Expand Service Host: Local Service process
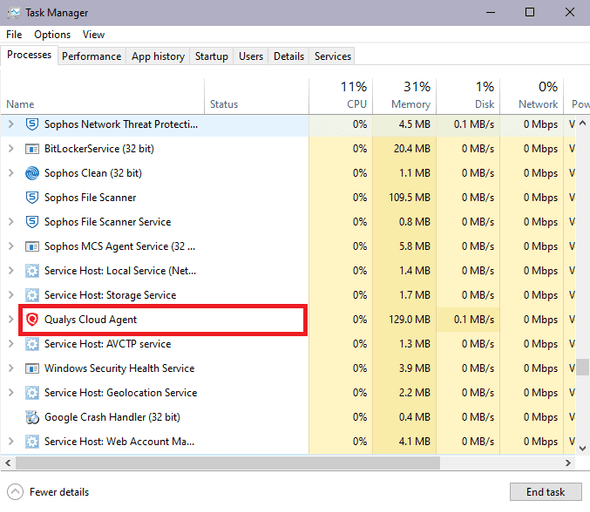Image resolution: width=590 pixels, height=512 pixels. (x=11, y=271)
